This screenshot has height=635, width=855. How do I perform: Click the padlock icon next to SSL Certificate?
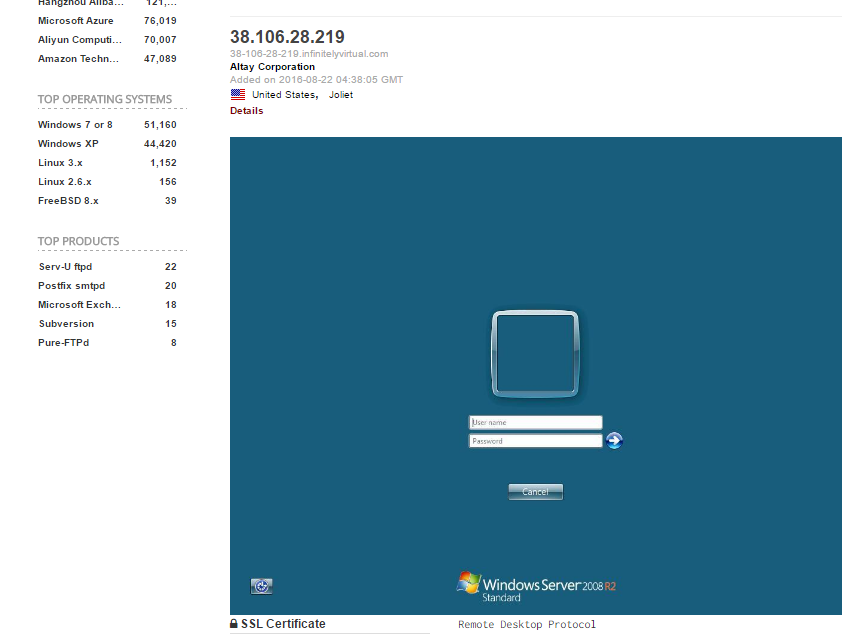[233, 624]
